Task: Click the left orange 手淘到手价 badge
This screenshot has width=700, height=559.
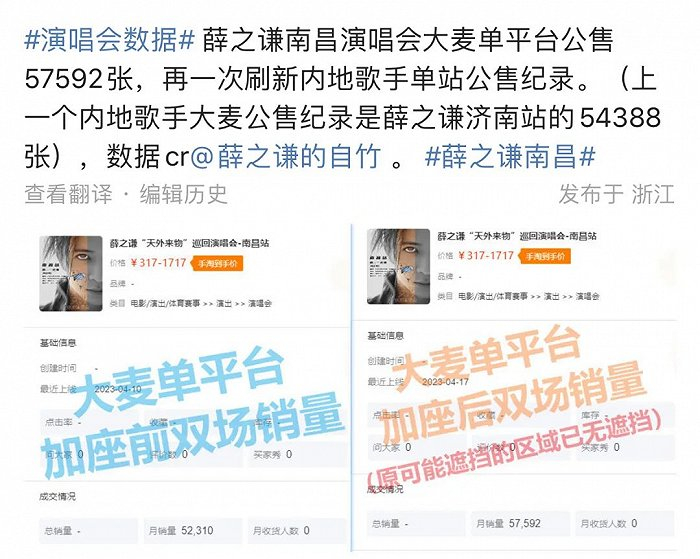Action: (217, 263)
